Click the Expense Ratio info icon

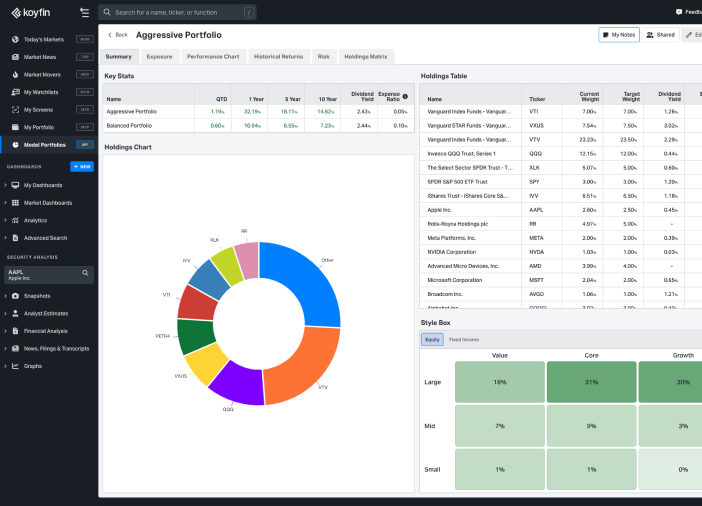pos(405,96)
